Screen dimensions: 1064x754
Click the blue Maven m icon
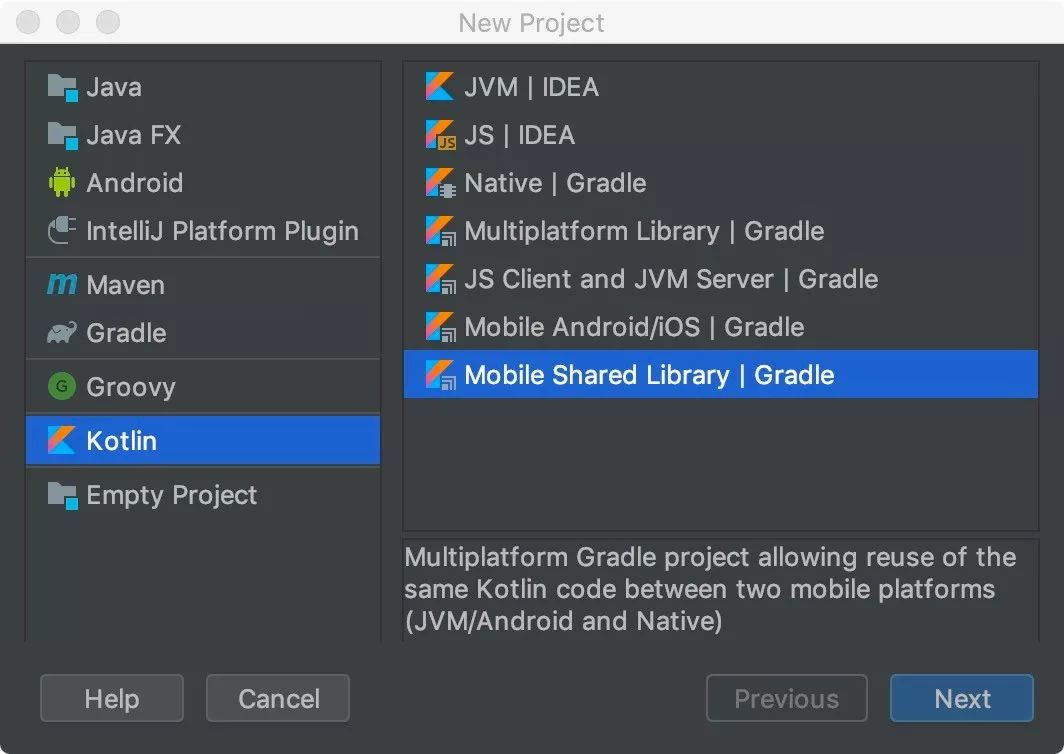click(x=62, y=284)
